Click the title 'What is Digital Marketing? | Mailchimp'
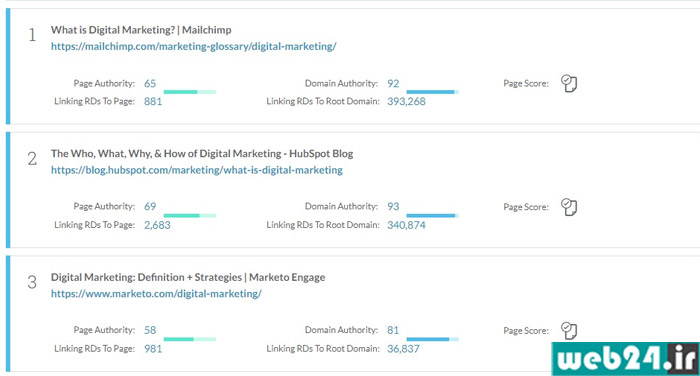This screenshot has width=700, height=376. pos(141,30)
